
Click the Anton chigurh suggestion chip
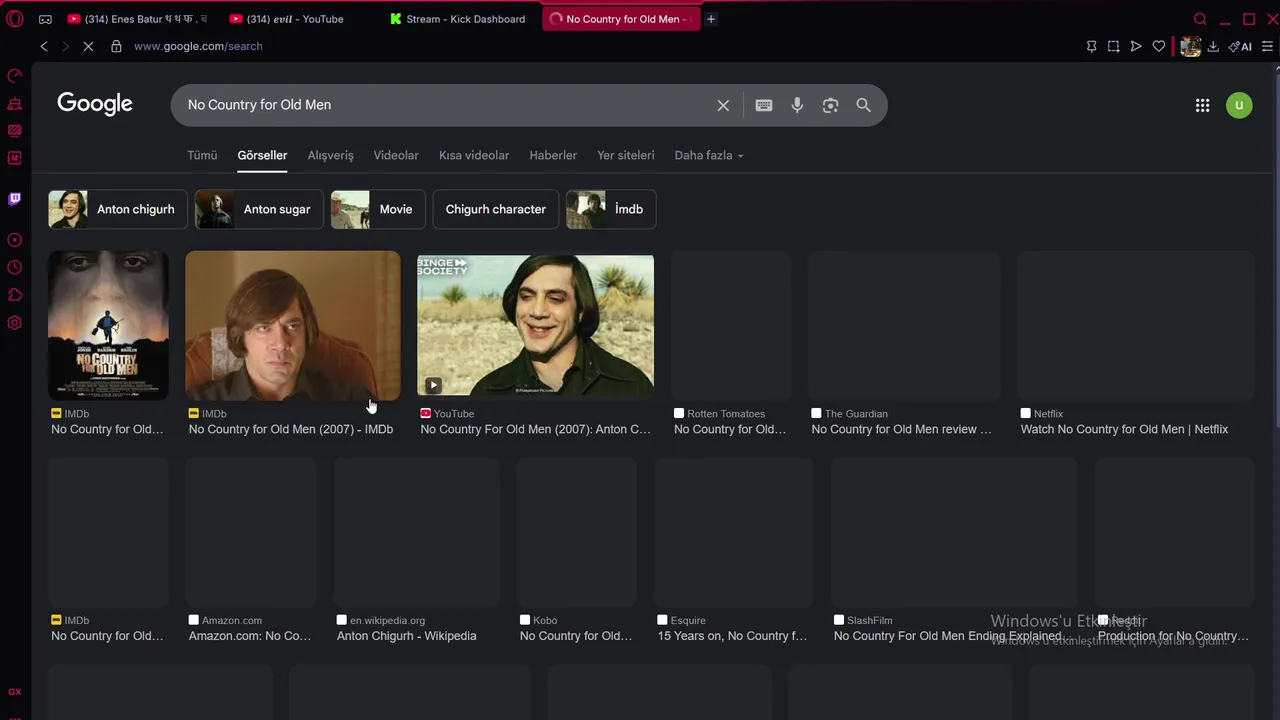point(118,209)
